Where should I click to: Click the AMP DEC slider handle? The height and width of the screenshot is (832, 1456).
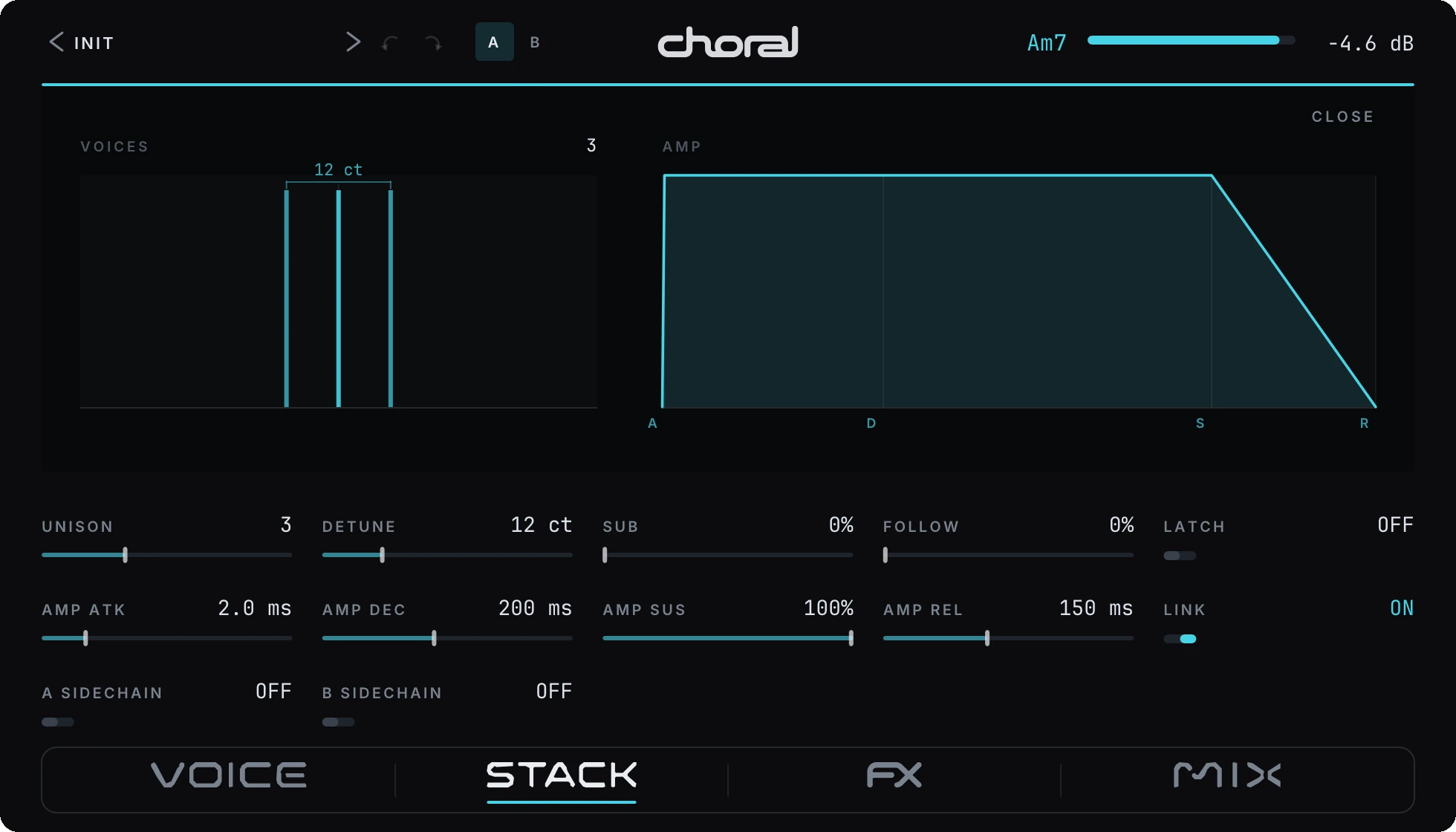(434, 638)
